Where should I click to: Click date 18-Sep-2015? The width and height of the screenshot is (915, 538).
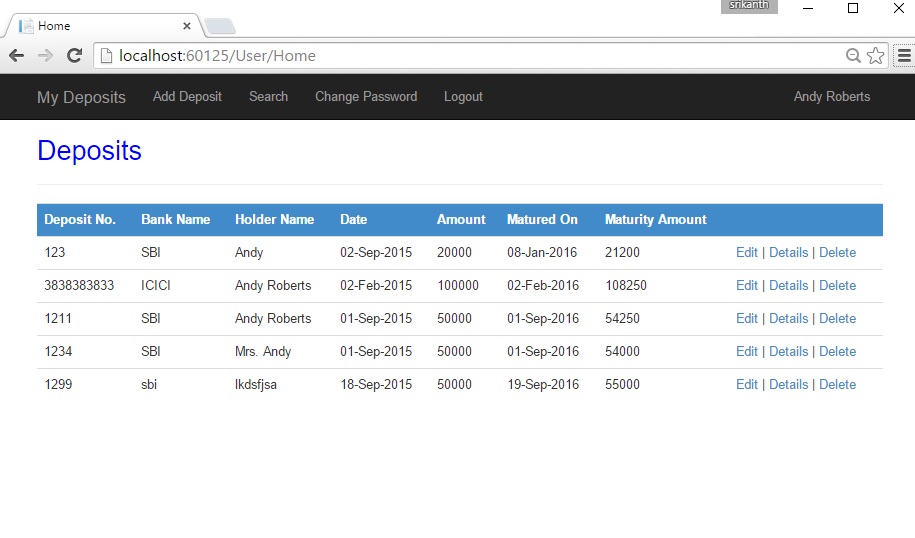coord(376,384)
